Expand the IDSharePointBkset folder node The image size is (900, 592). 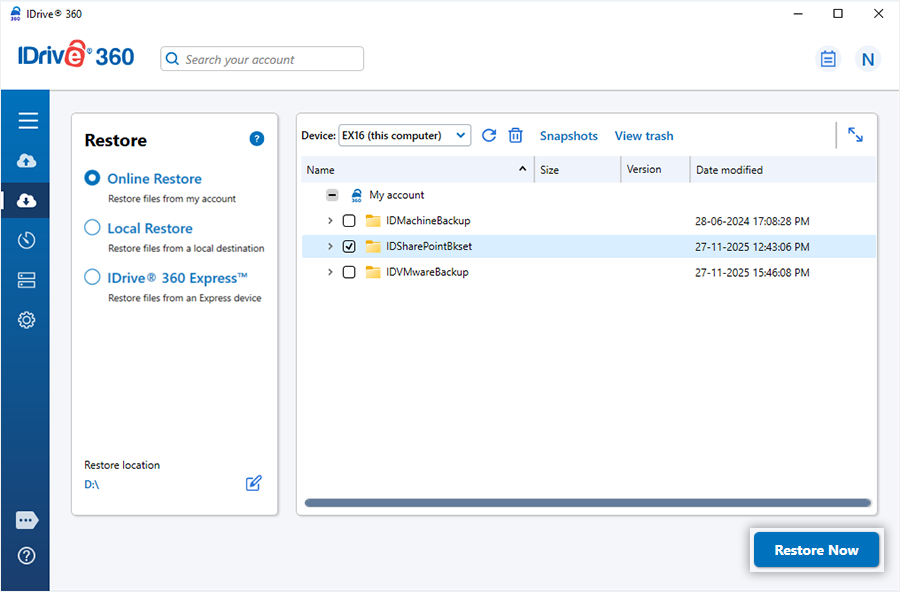330,246
